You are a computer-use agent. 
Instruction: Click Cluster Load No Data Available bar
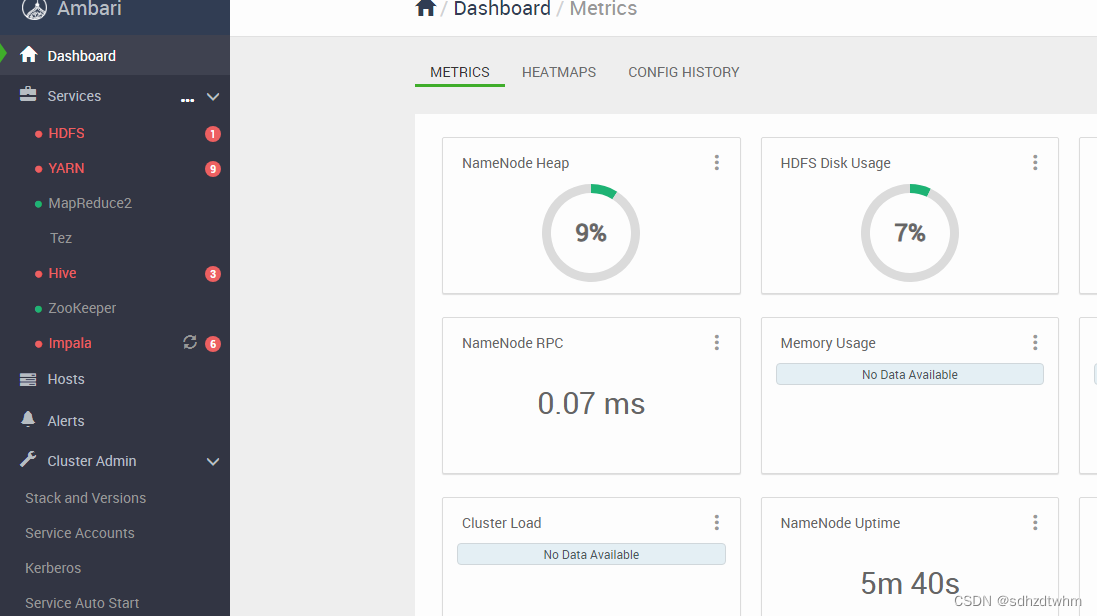[591, 554]
